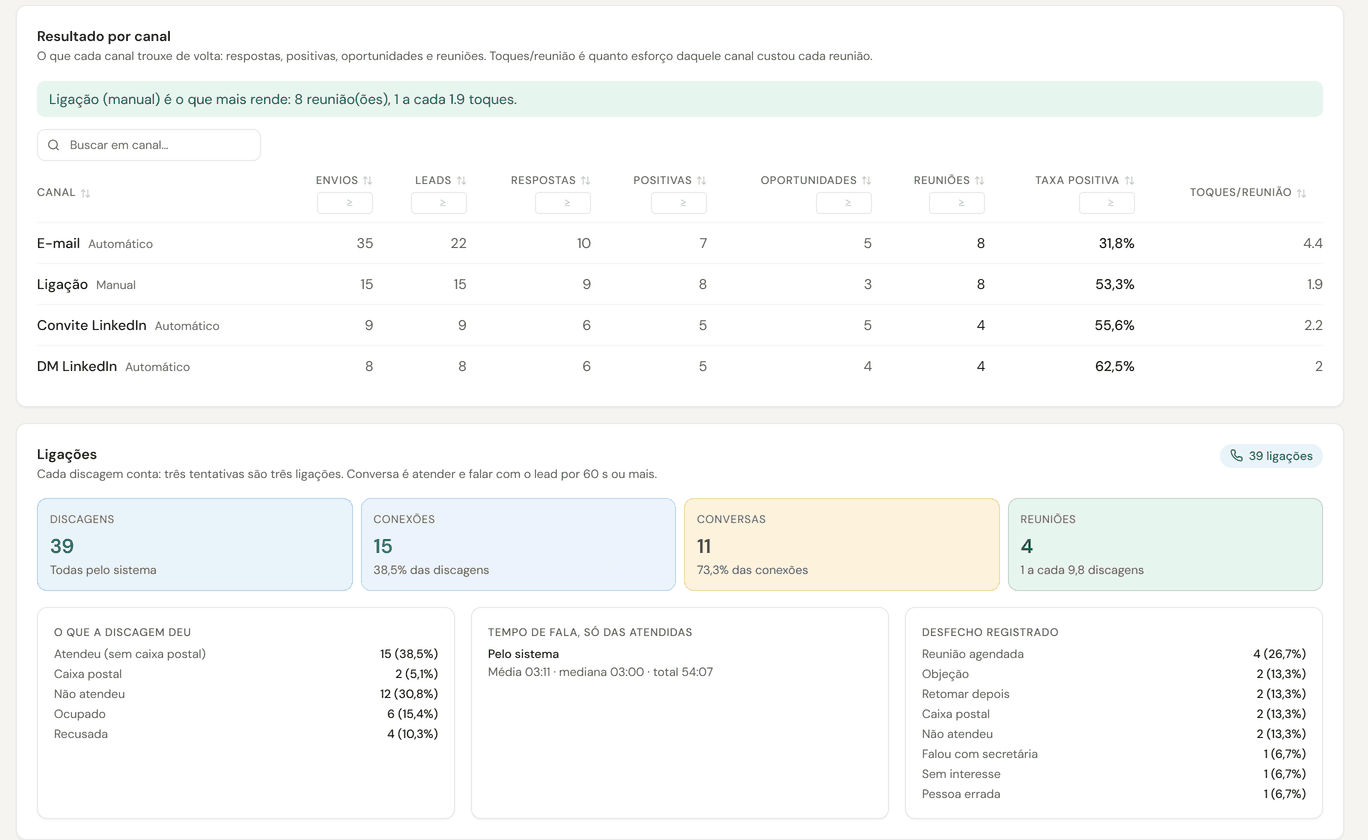Viewport: 1368px width, 840px height.
Task: Sort by Respostas column arrows
Action: pyautogui.click(x=585, y=181)
